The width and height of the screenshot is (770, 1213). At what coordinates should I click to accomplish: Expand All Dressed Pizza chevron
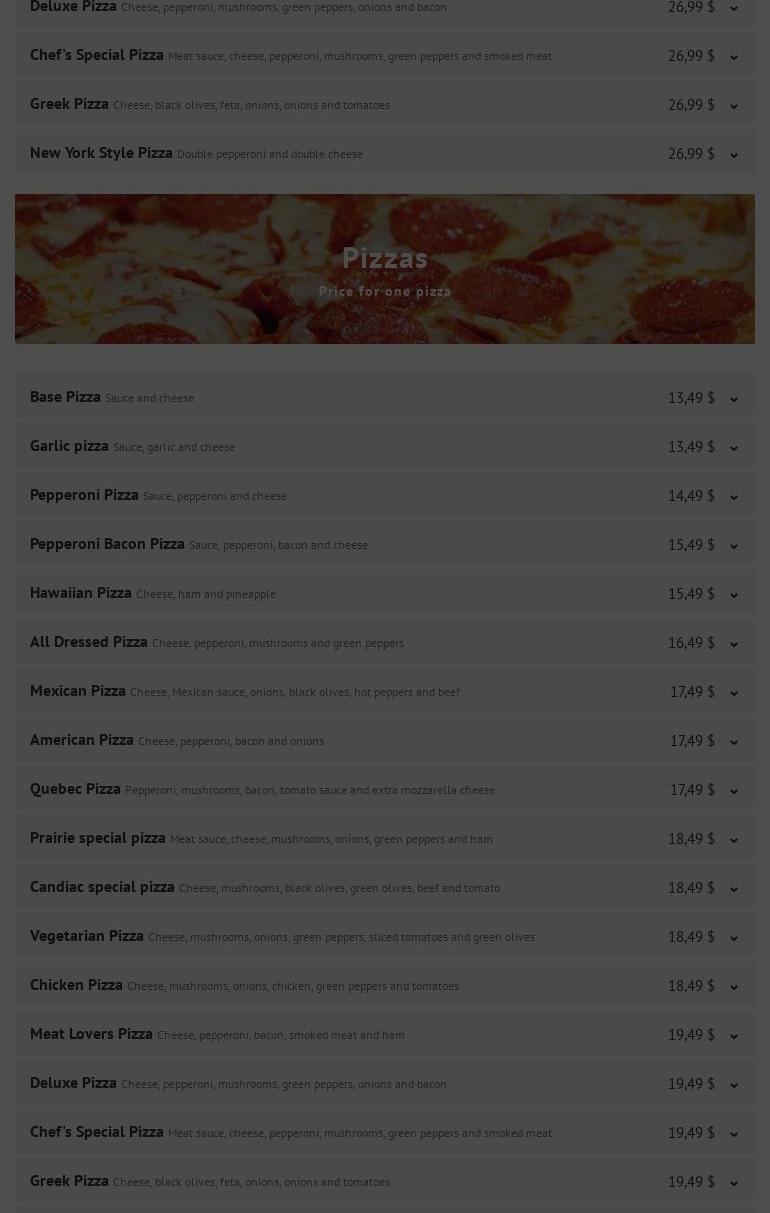tap(733, 644)
